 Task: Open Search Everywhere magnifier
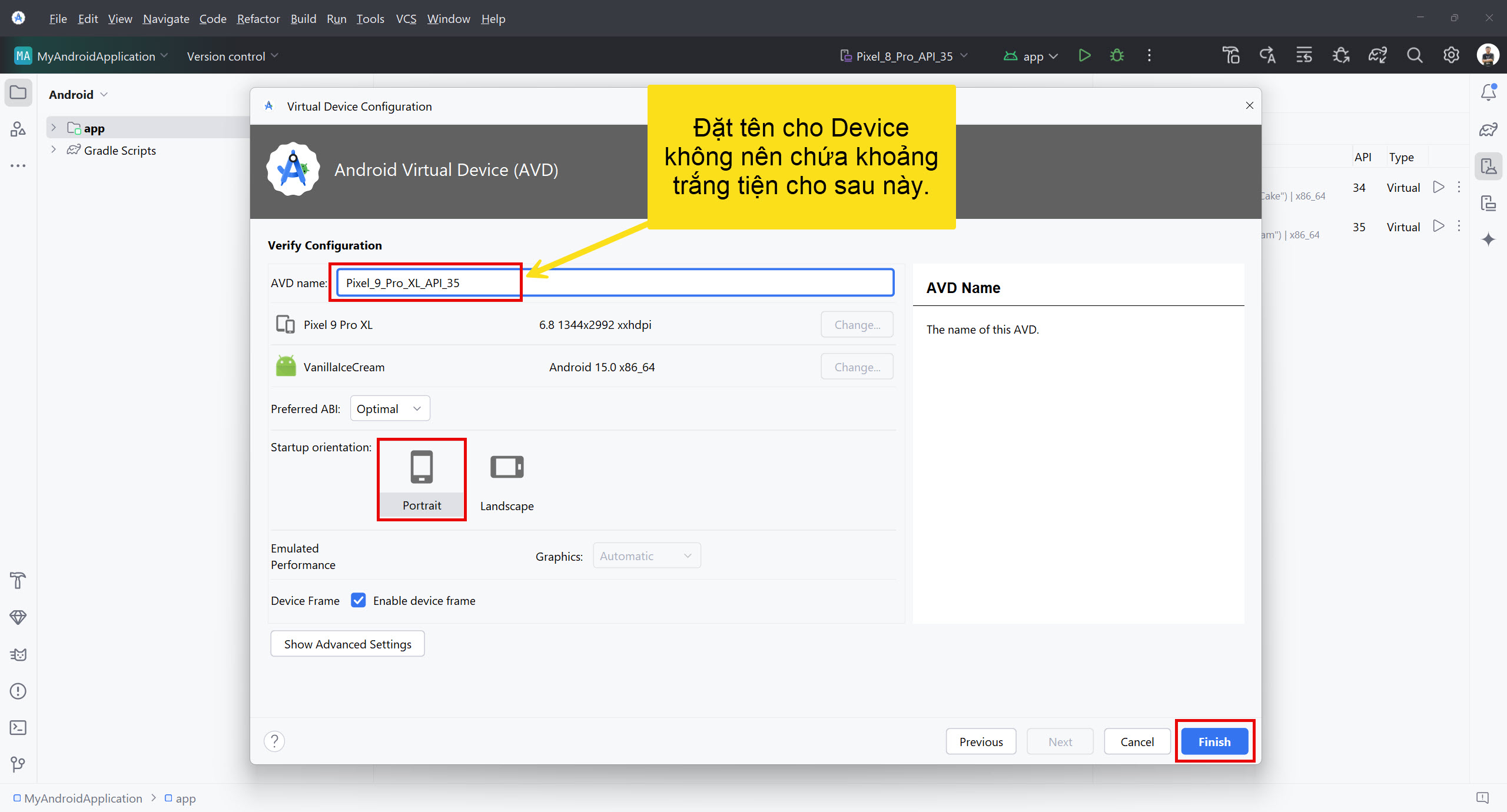click(x=1415, y=56)
